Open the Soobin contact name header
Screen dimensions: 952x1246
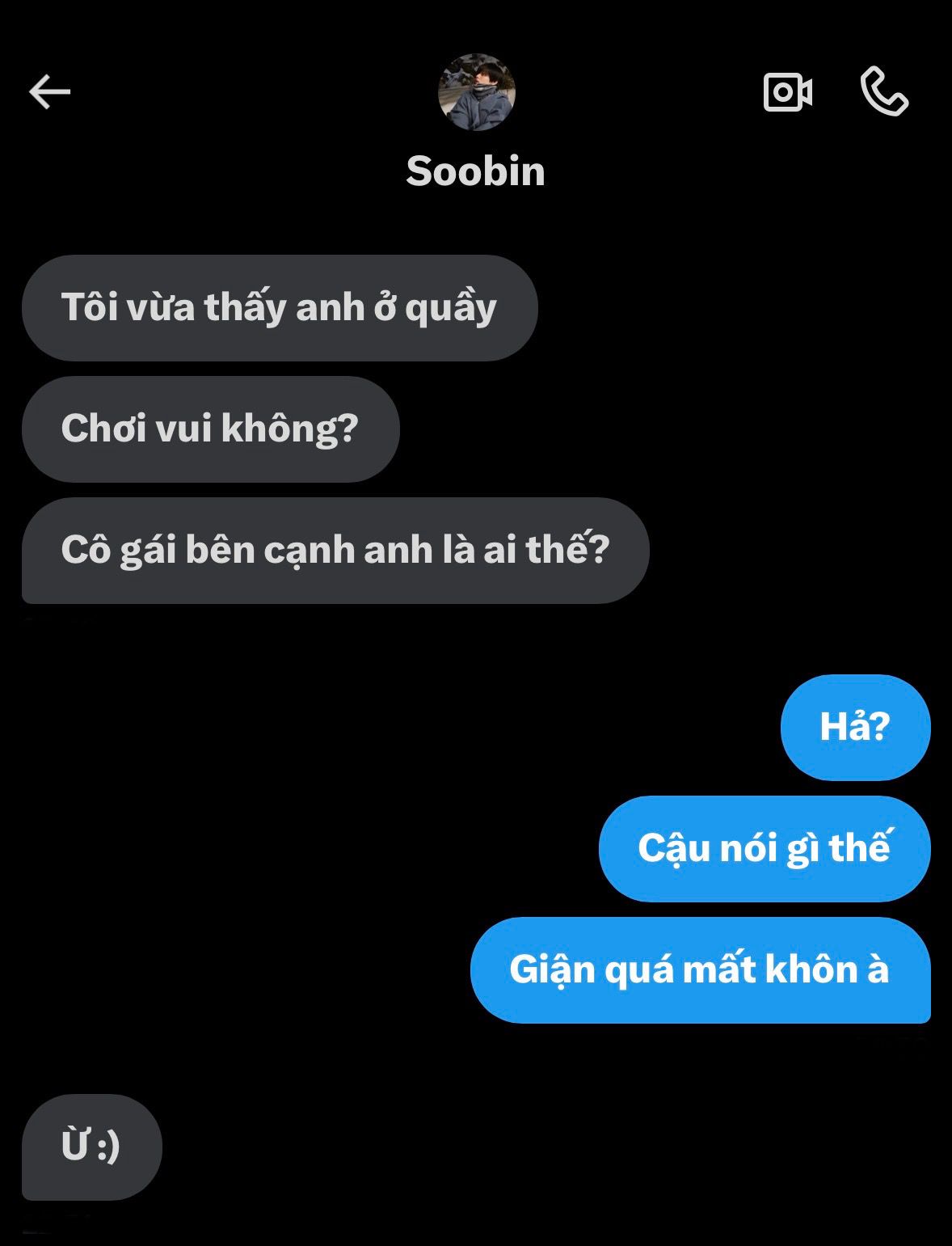(476, 171)
